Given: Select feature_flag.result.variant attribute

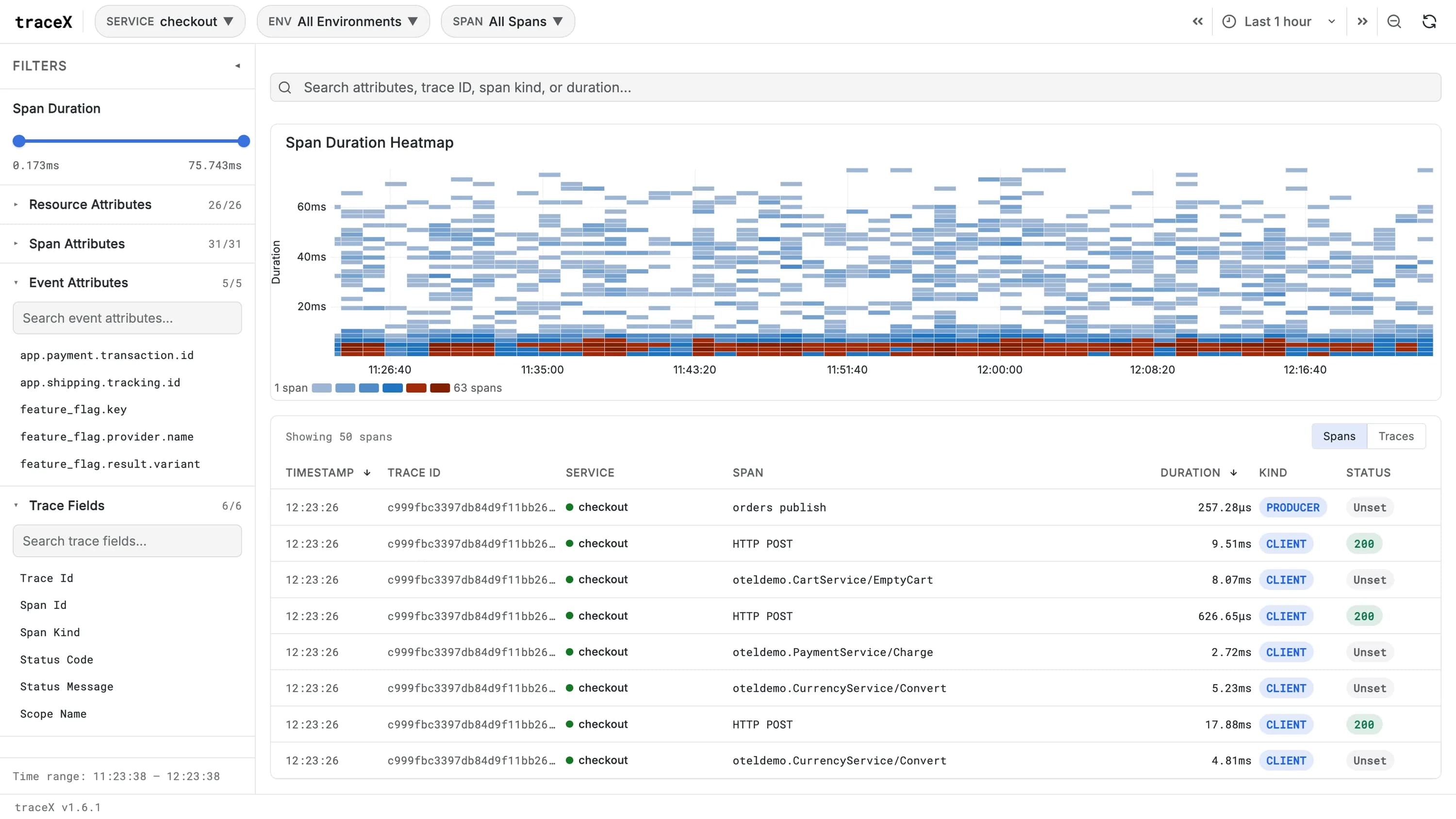Looking at the screenshot, I should (x=110, y=464).
